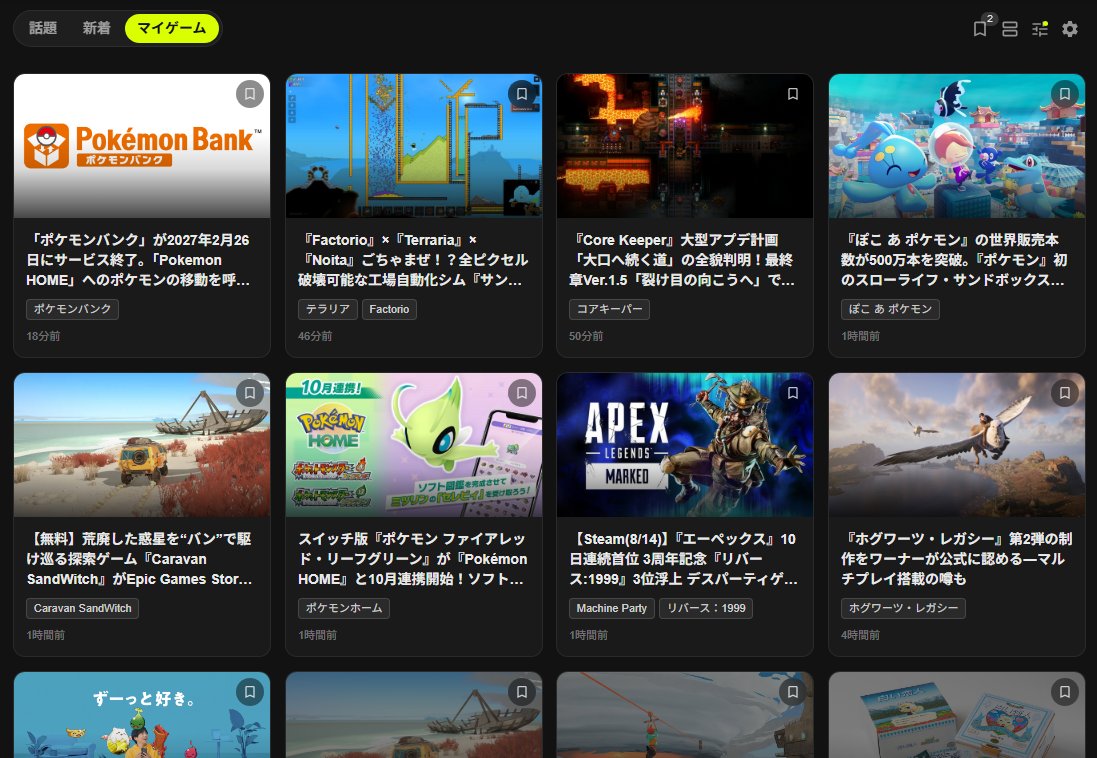Filter by the ぽこ あ ポケモン tag
Viewport: 1097px width, 758px height.
click(x=890, y=309)
